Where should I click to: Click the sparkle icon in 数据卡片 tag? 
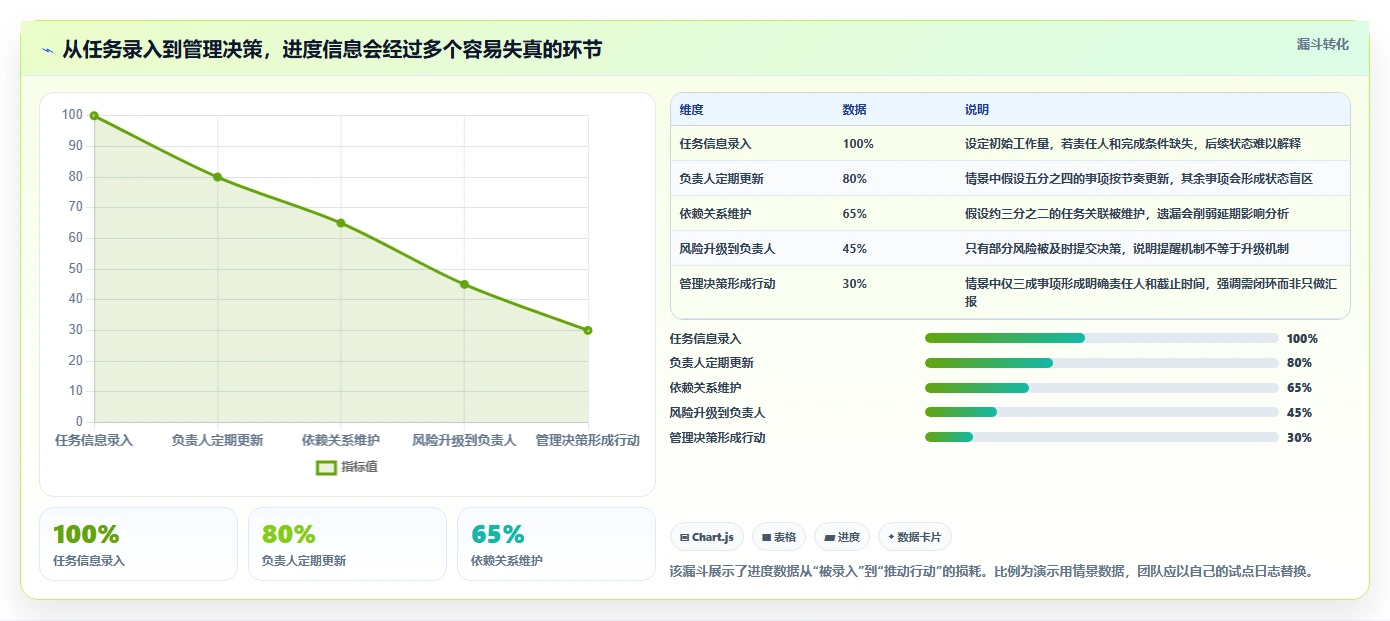[891, 537]
